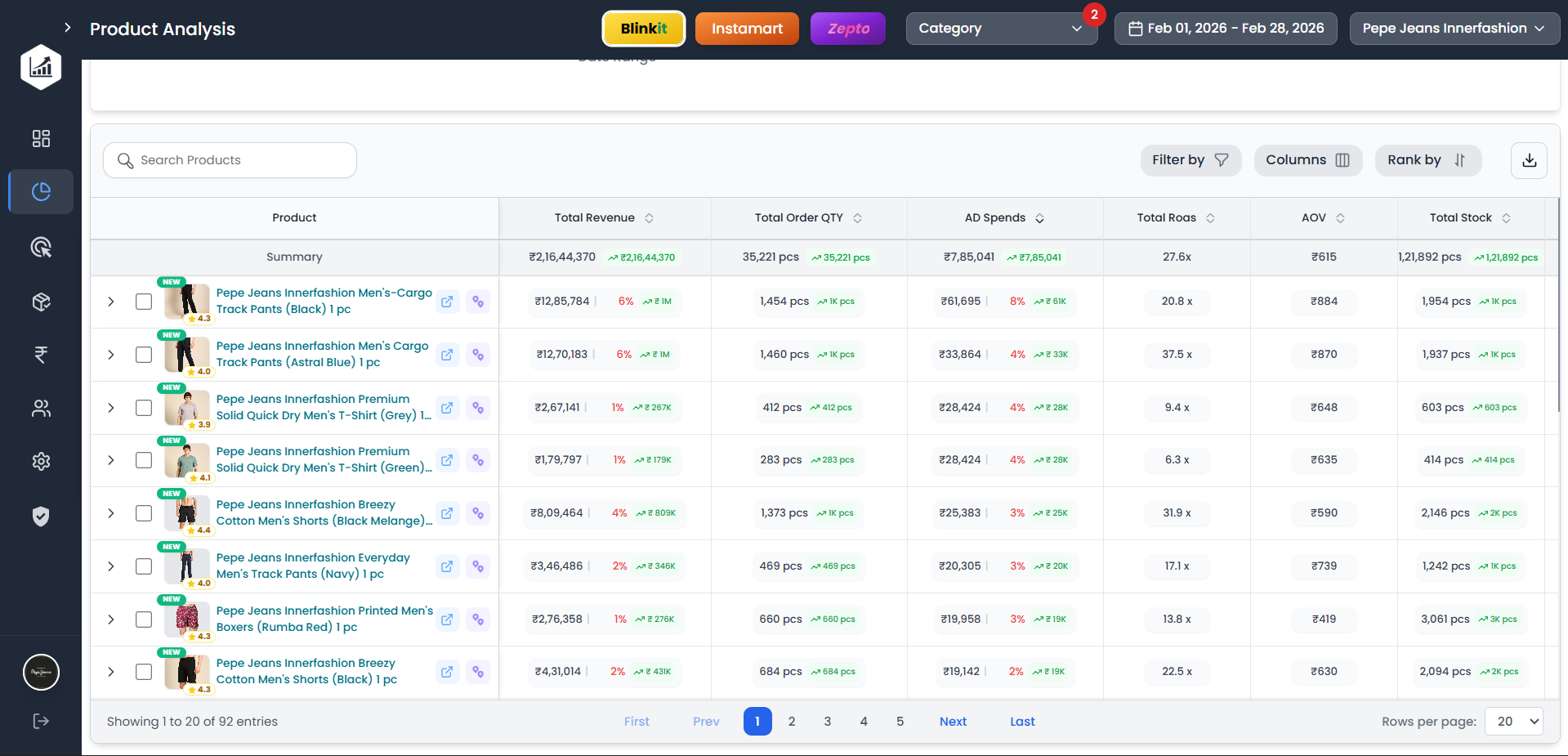
Task: Open the Category dropdown
Action: coord(1001,29)
